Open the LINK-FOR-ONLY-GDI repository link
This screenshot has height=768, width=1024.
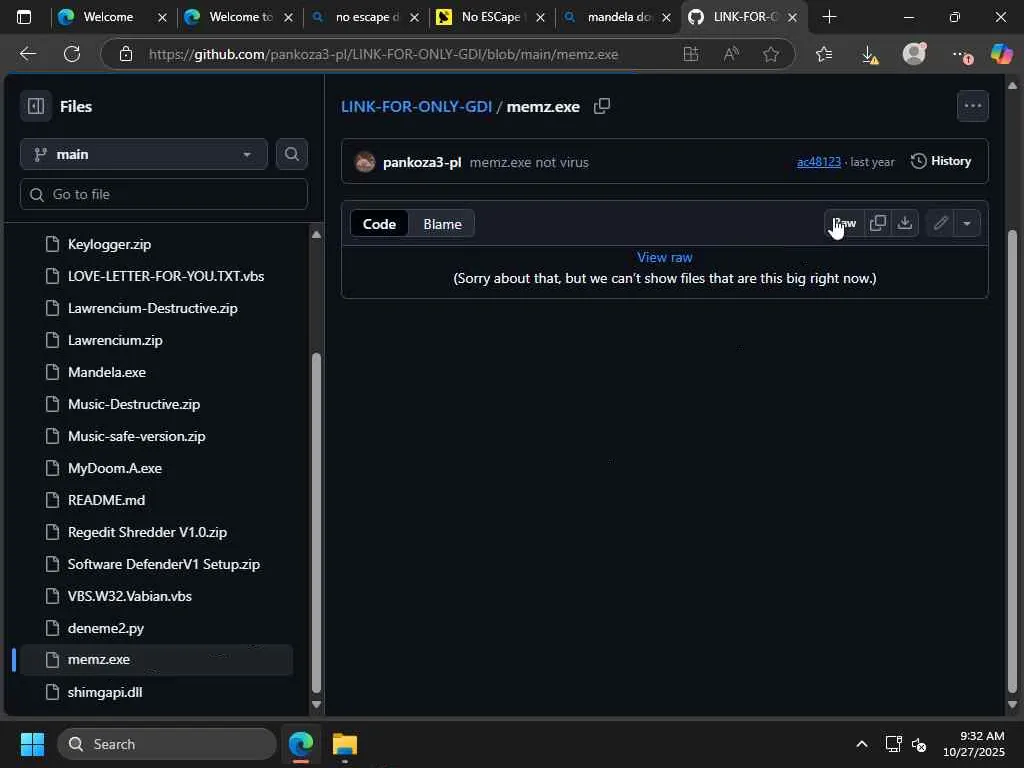416,106
